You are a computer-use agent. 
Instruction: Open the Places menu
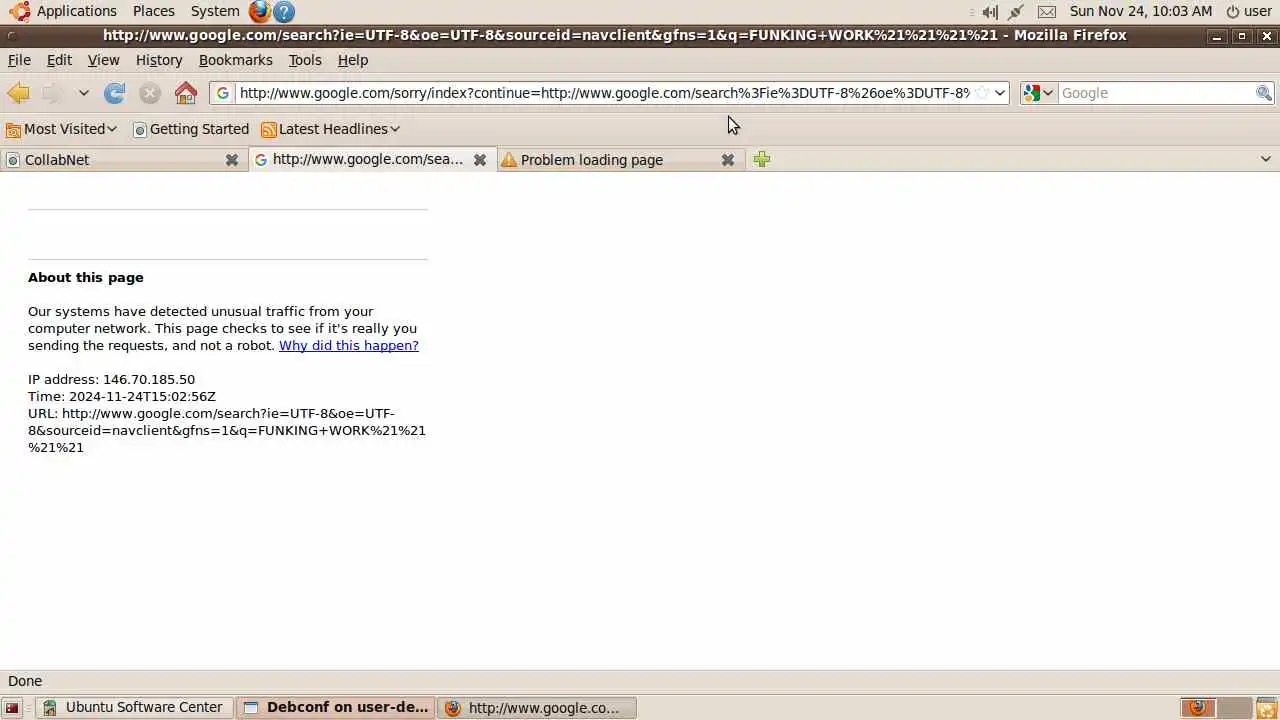click(154, 11)
